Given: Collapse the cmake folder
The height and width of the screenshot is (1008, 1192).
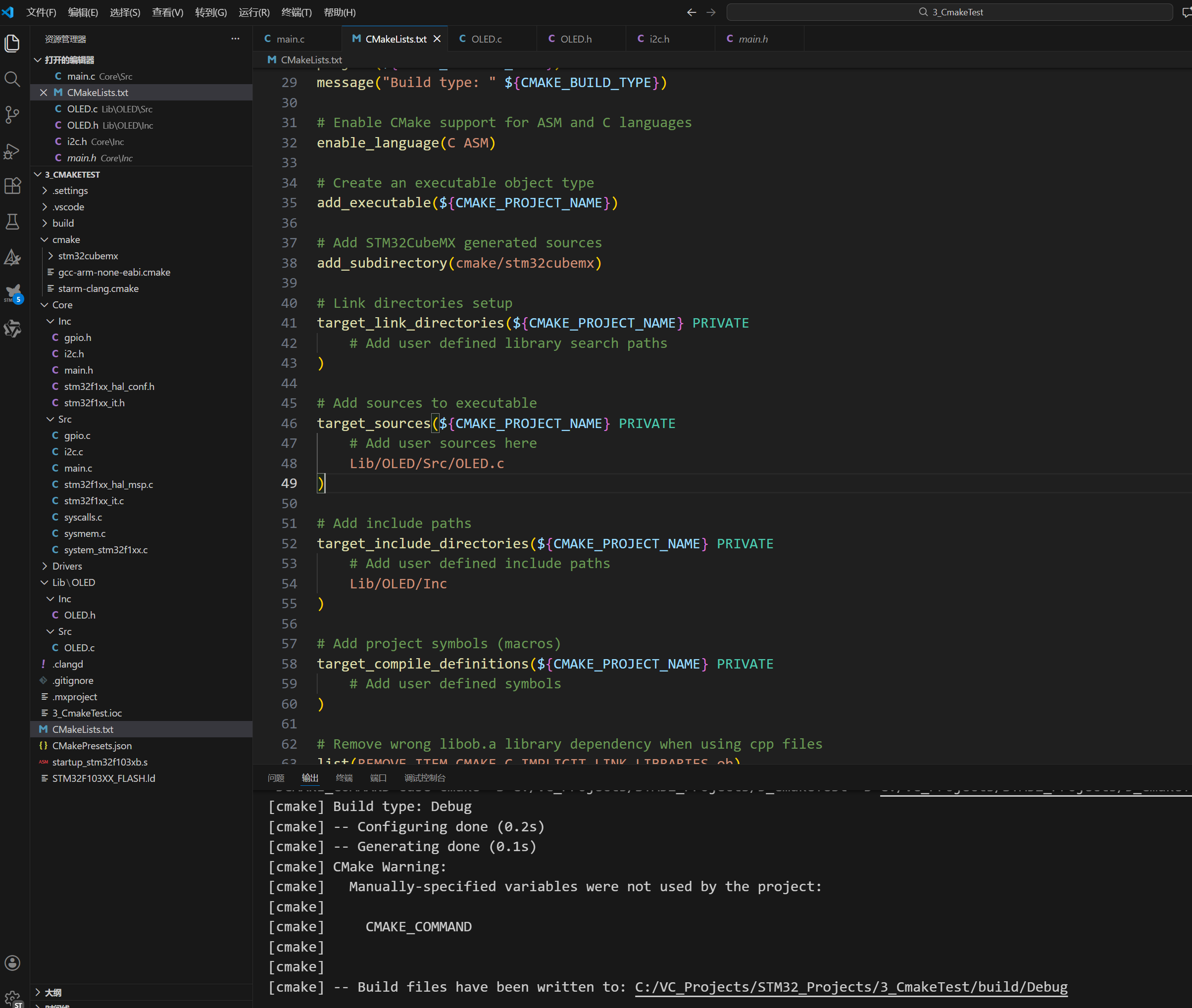Looking at the screenshot, I should [45, 240].
